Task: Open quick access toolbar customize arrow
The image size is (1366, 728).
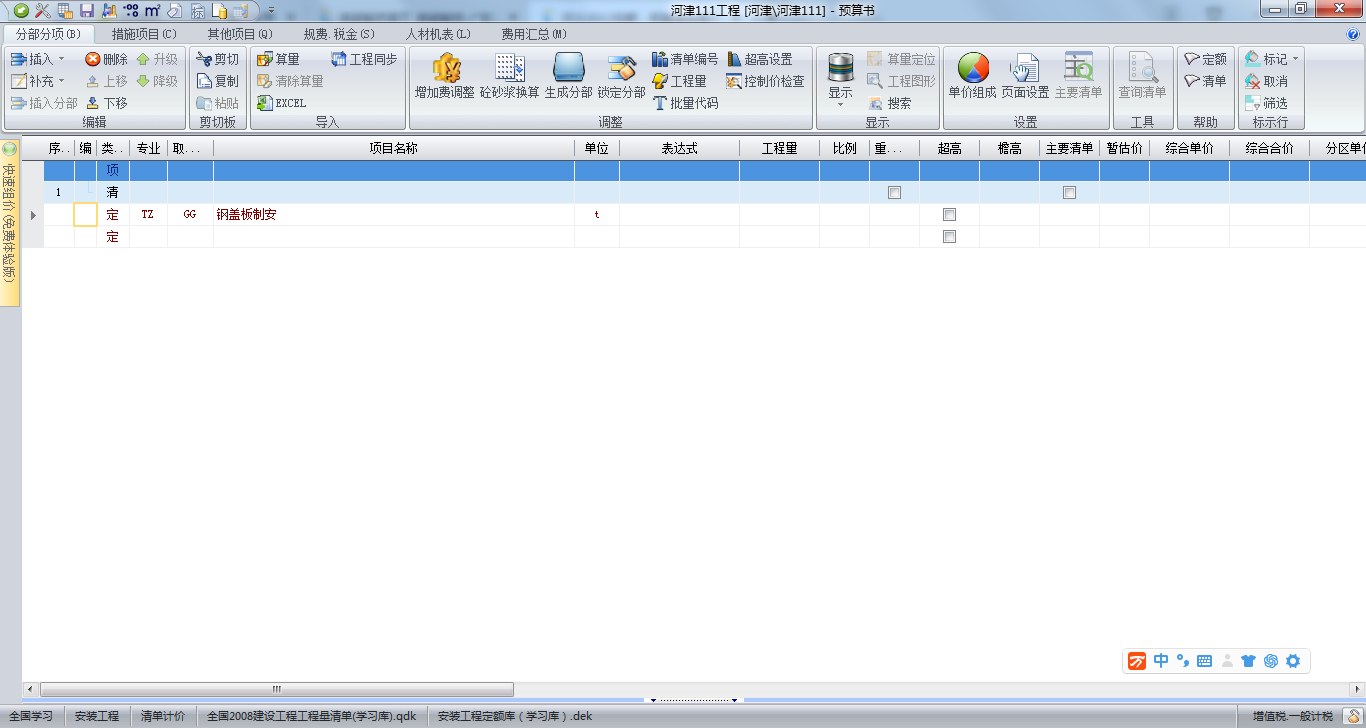Action: tap(271, 10)
